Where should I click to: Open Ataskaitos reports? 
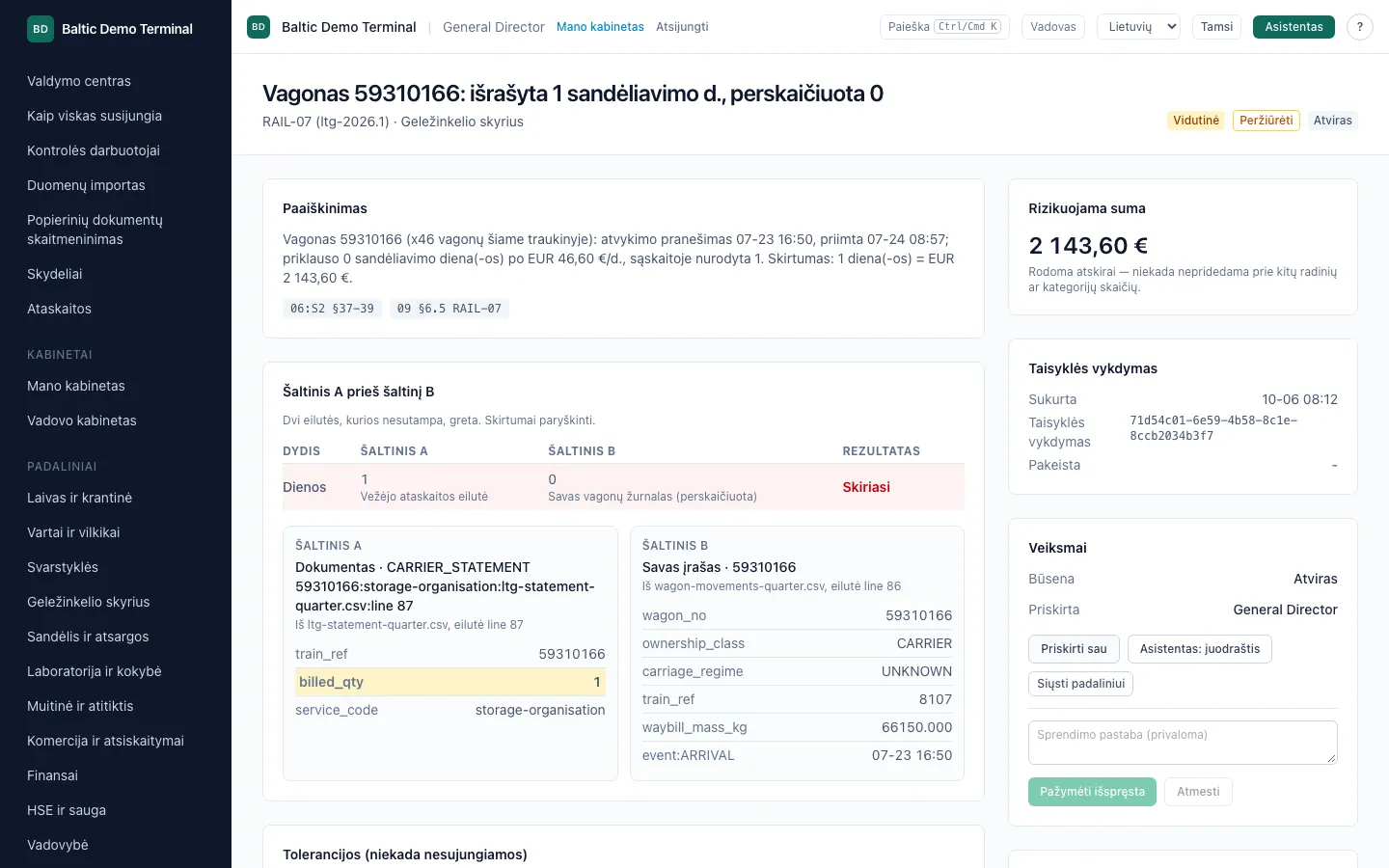pos(59,309)
